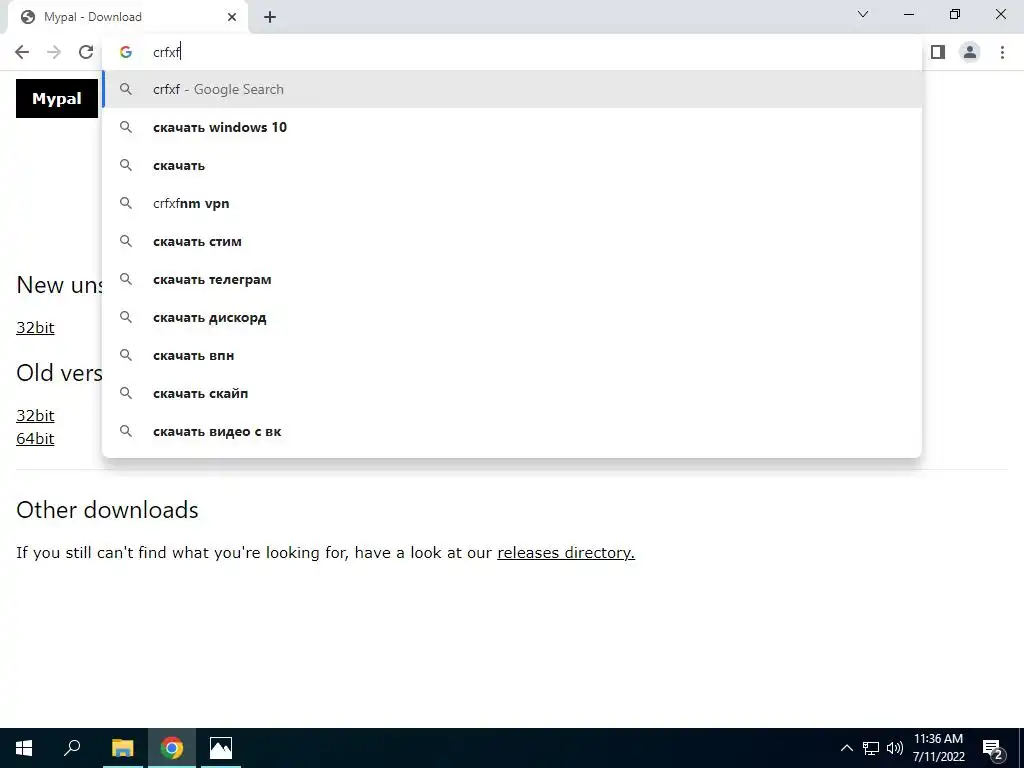
Task: Select the 'скачать телеграм' suggestion
Action: click(x=512, y=280)
